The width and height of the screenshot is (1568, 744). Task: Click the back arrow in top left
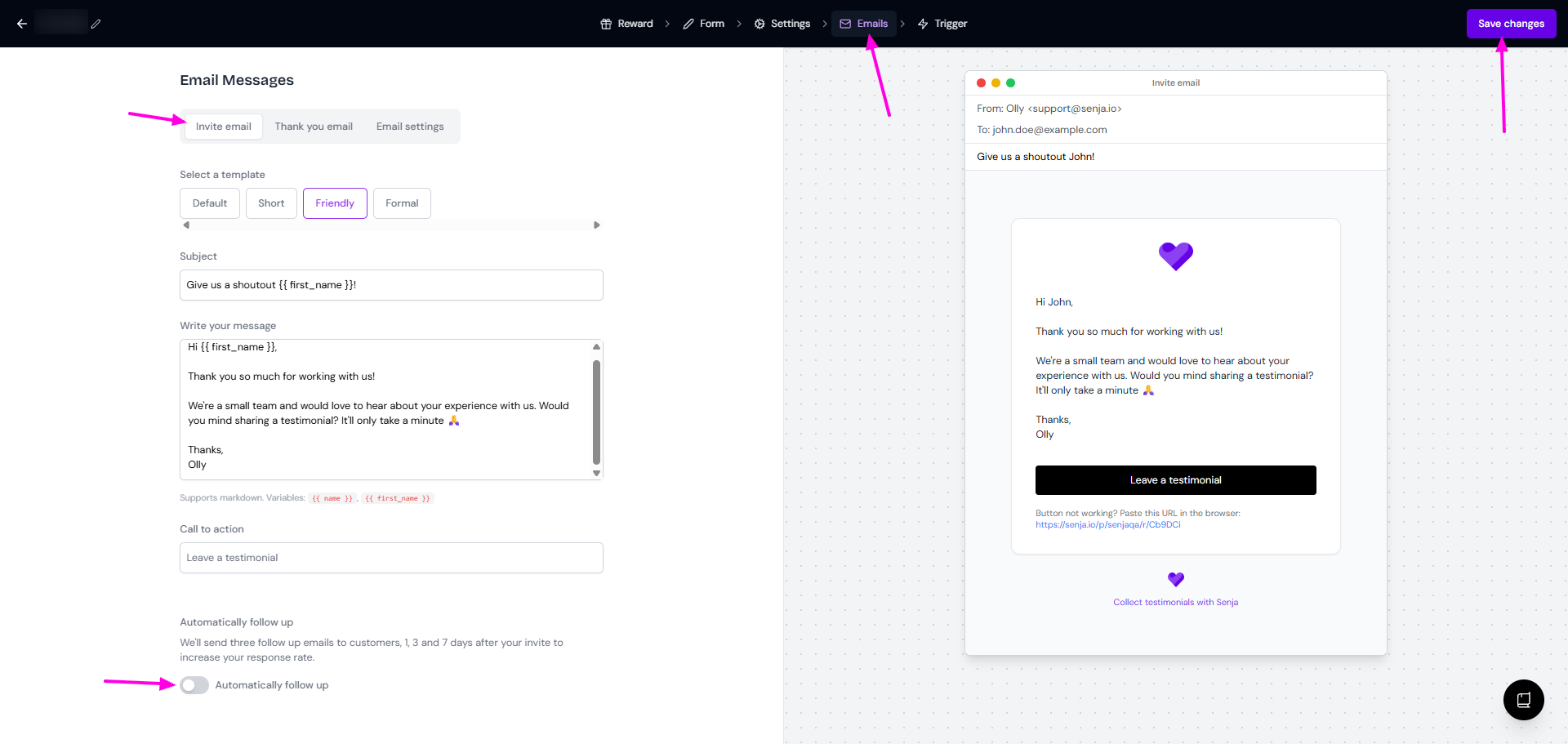[x=22, y=24]
